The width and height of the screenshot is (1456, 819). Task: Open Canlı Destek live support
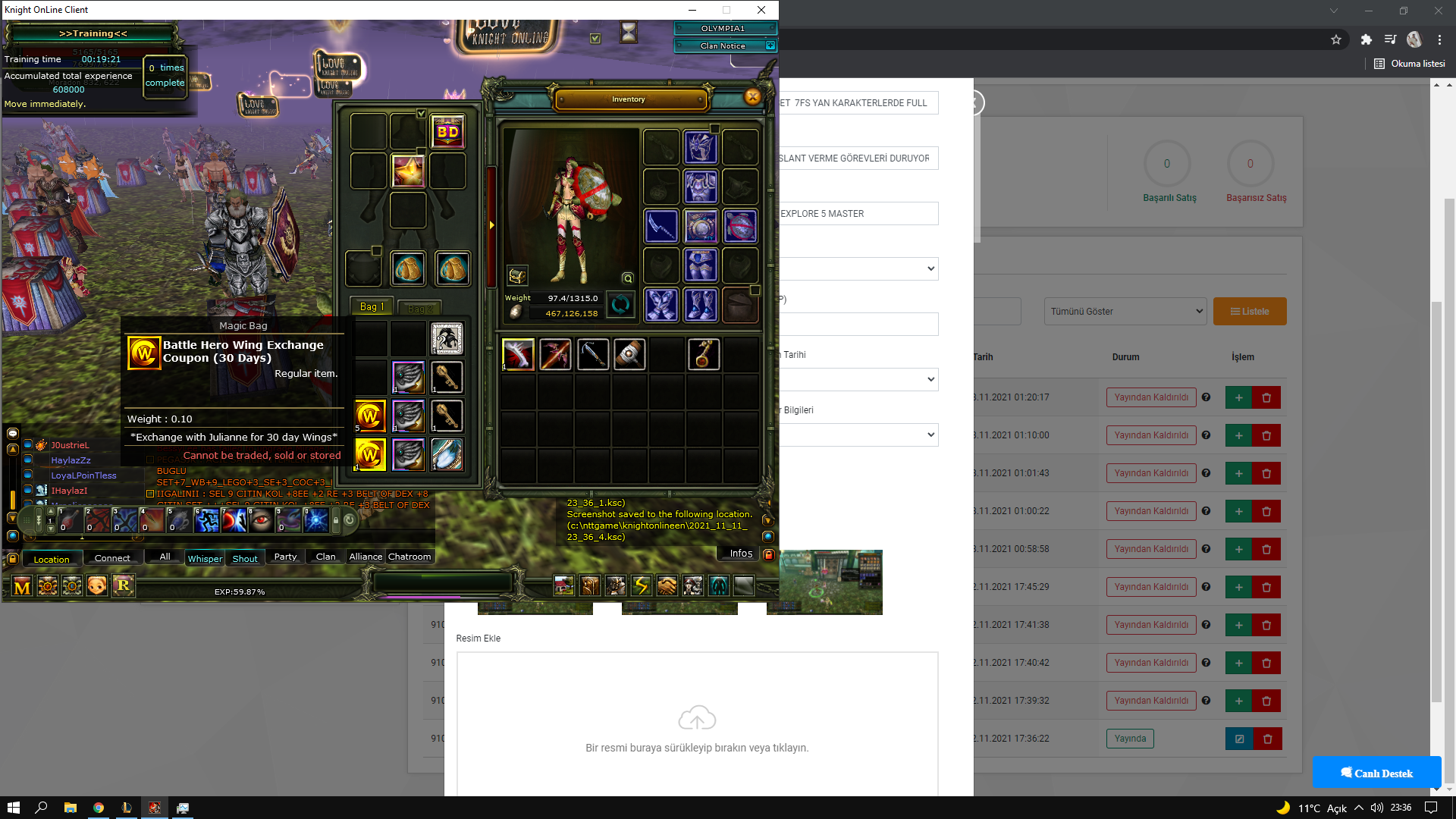pyautogui.click(x=1376, y=773)
